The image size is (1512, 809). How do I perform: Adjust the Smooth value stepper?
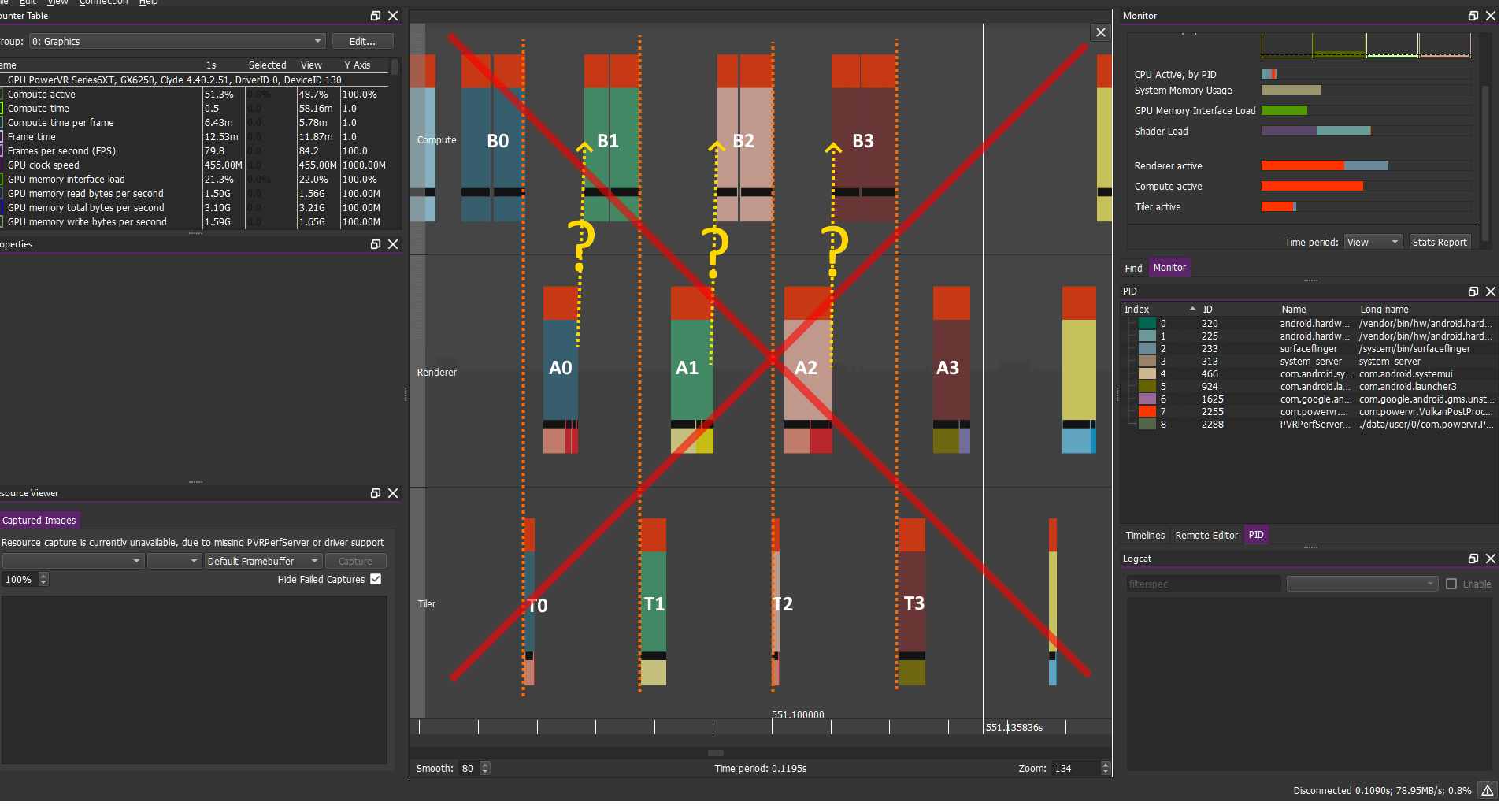(x=485, y=768)
